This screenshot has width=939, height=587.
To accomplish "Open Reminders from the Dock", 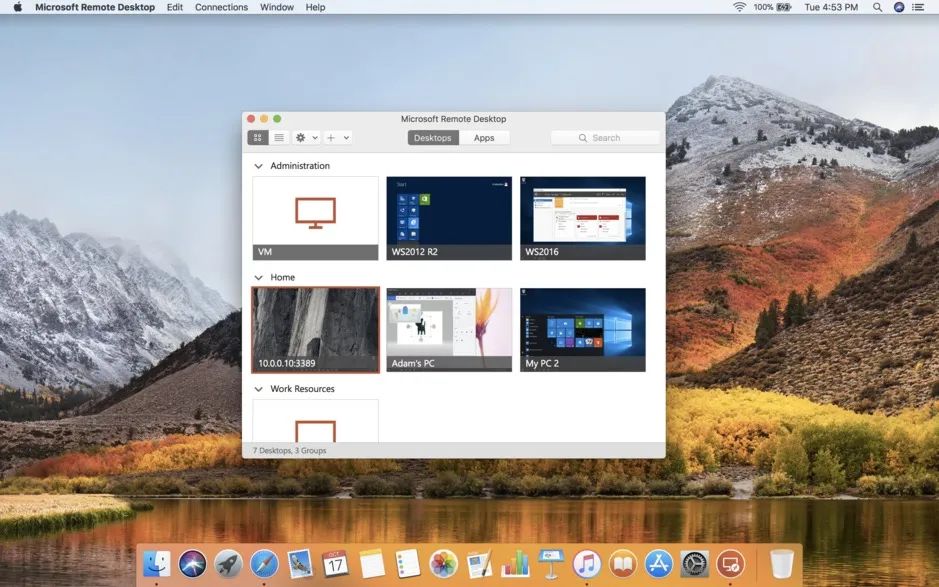I will pos(408,564).
